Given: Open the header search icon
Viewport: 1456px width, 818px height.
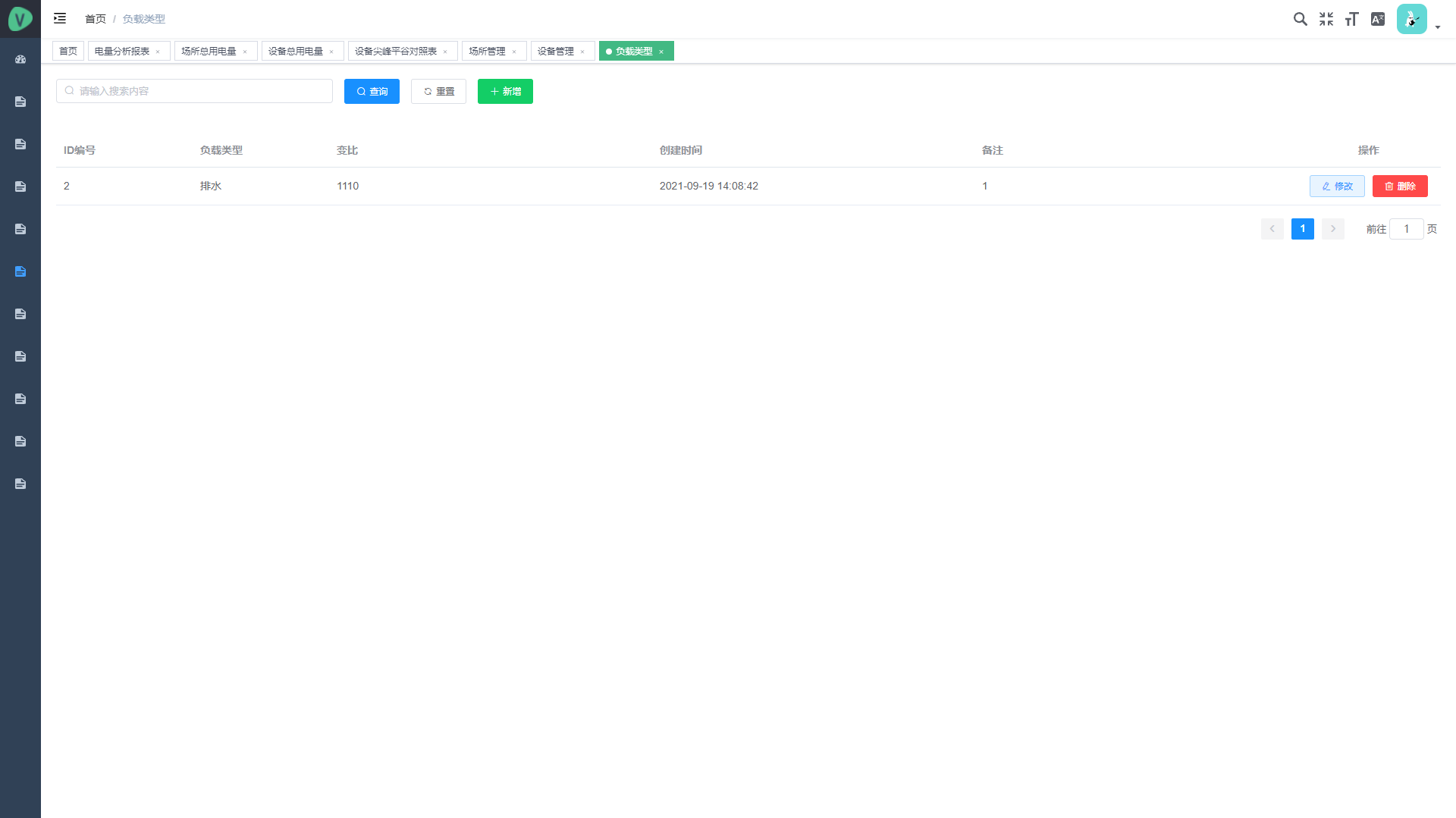Looking at the screenshot, I should click(1300, 19).
